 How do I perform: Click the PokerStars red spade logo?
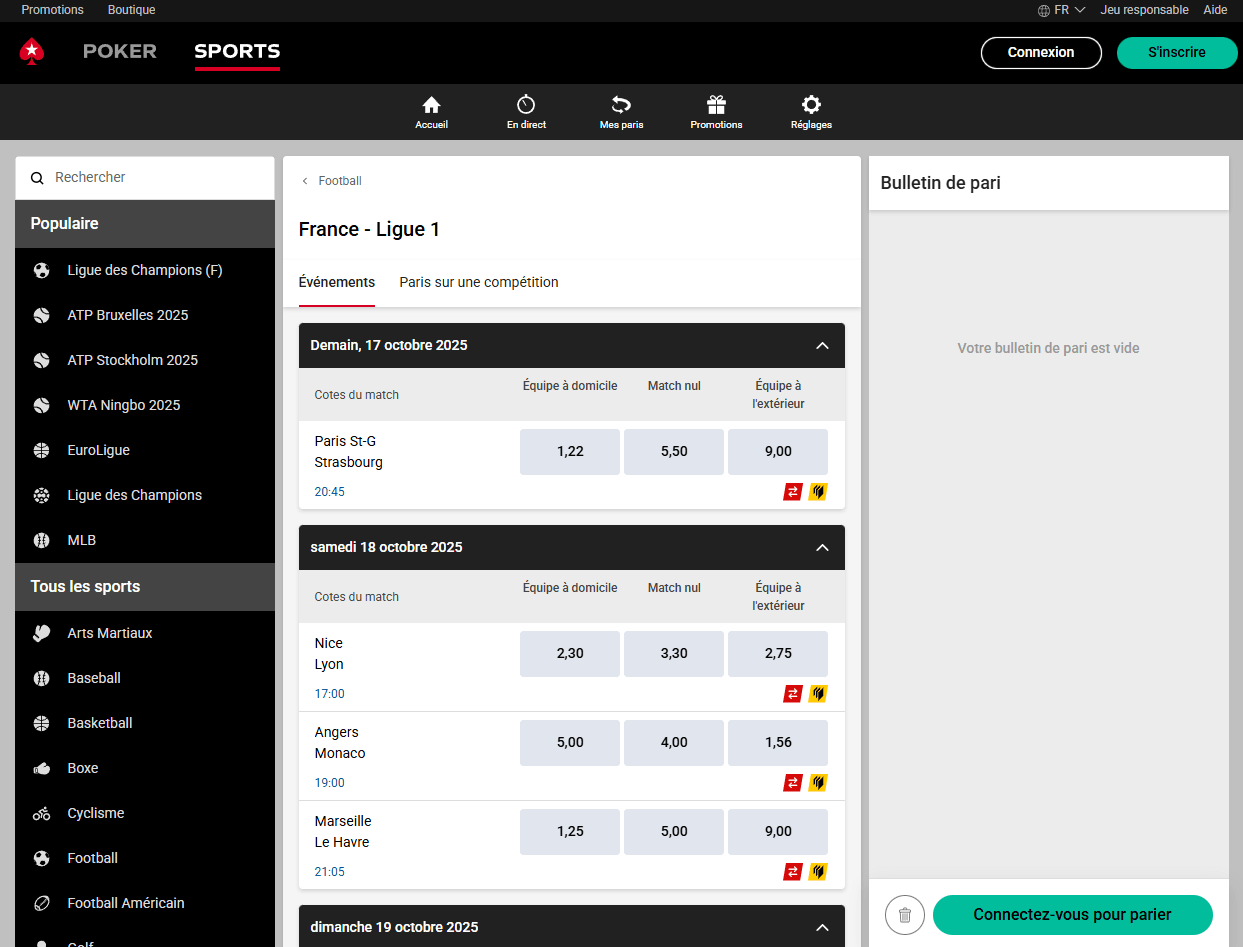(x=32, y=52)
